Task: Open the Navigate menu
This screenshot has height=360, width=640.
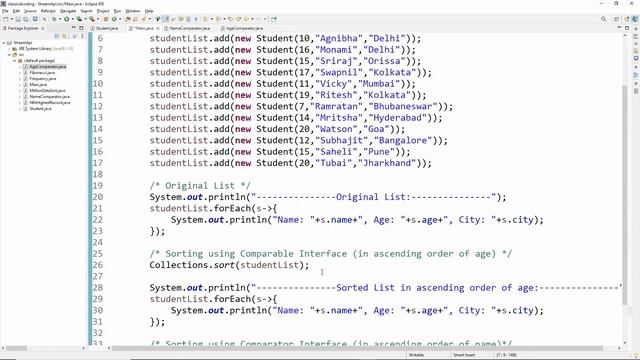Action: 68,11
